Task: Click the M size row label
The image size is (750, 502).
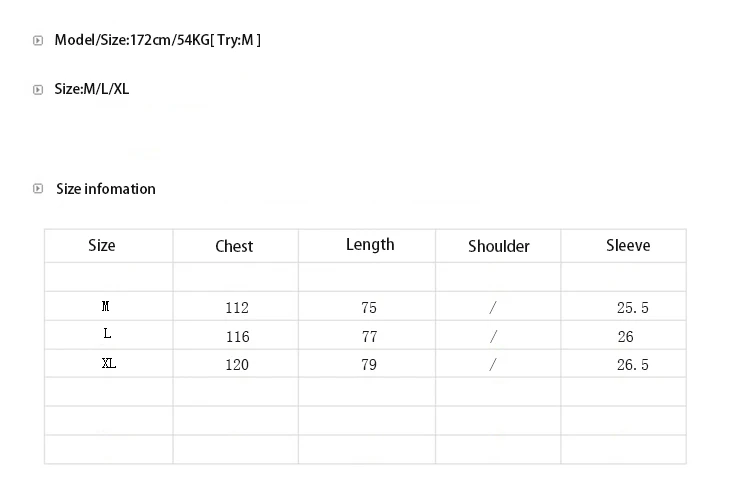Action: point(106,306)
